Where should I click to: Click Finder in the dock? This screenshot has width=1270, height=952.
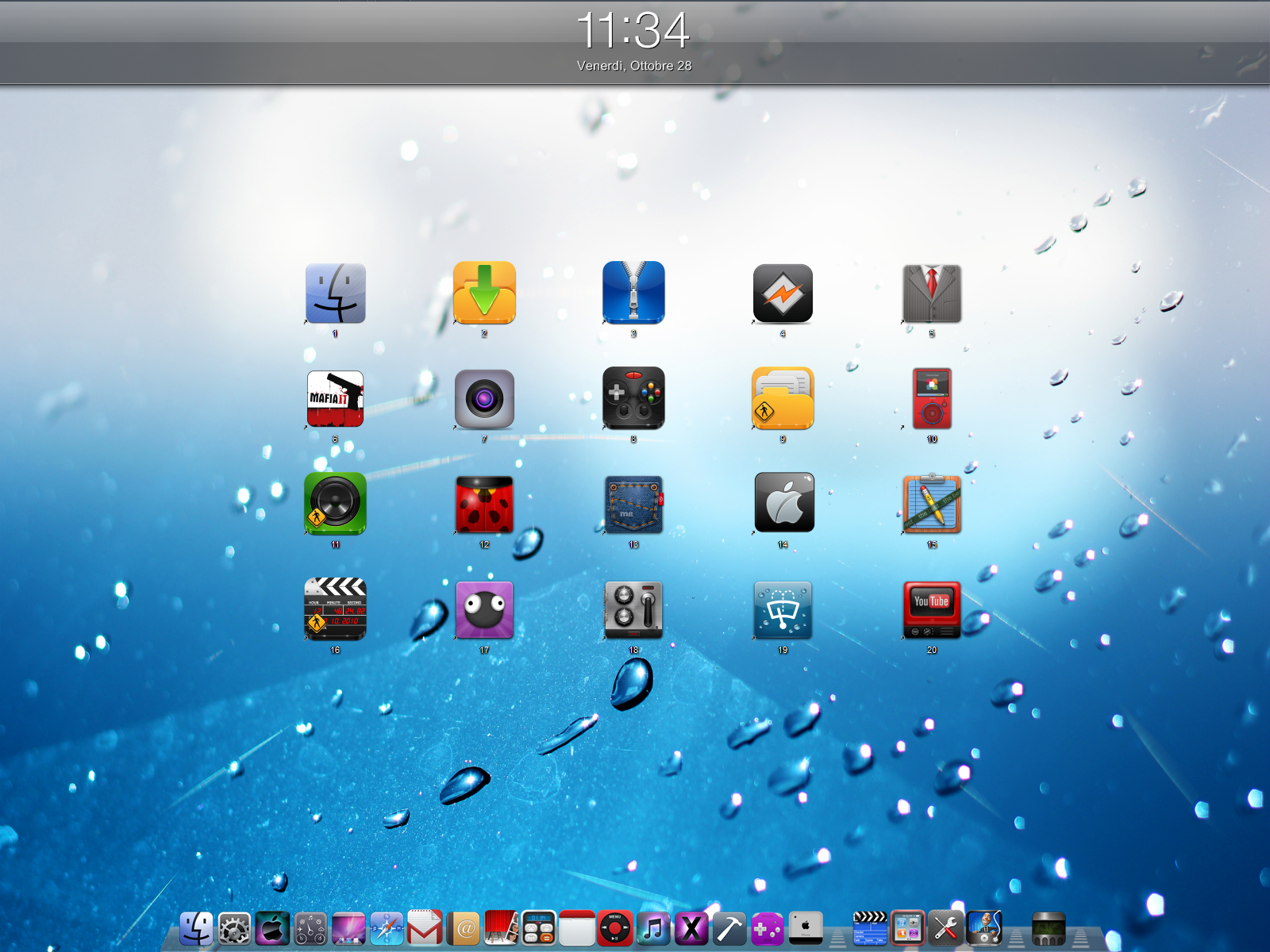(x=196, y=928)
